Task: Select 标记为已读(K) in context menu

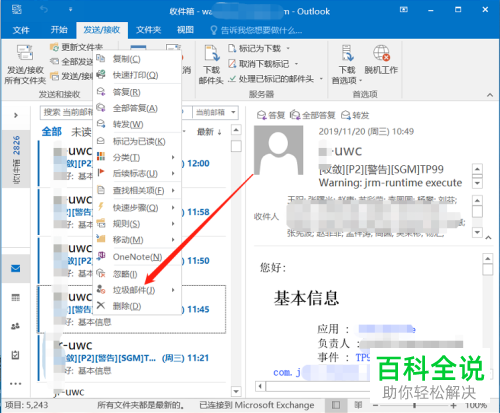Action: [137, 141]
